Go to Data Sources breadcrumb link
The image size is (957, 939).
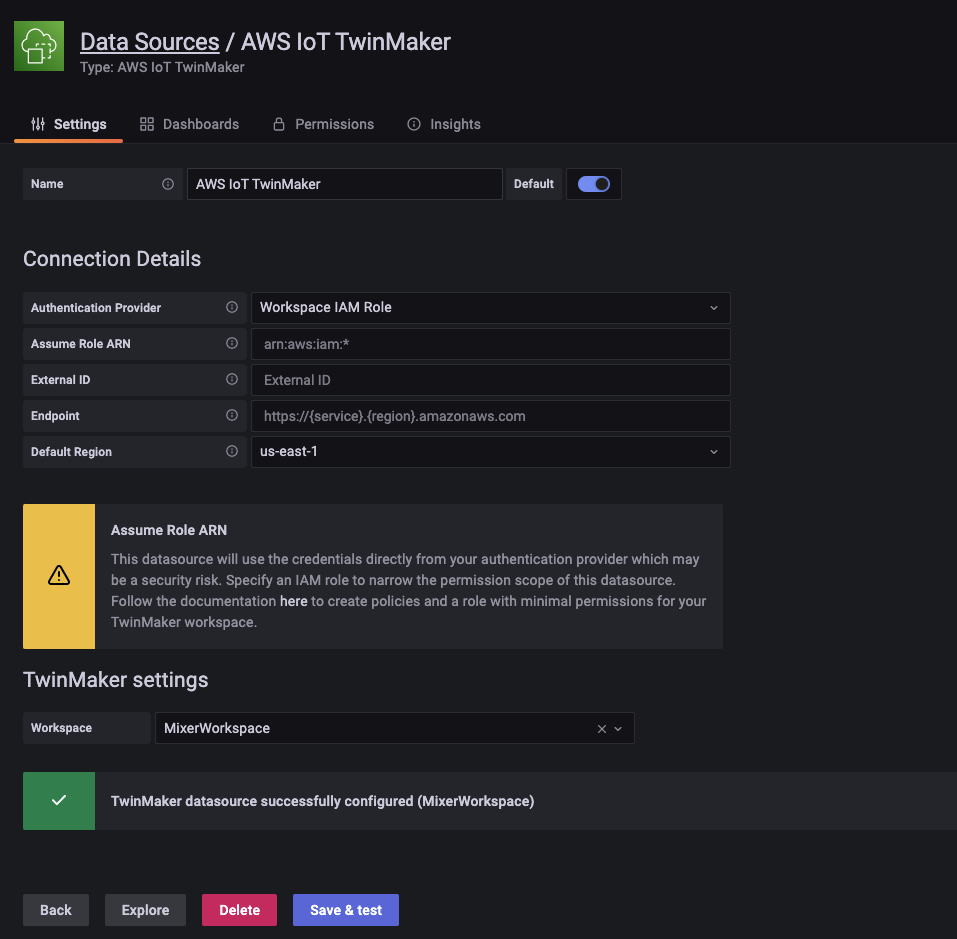(x=150, y=42)
